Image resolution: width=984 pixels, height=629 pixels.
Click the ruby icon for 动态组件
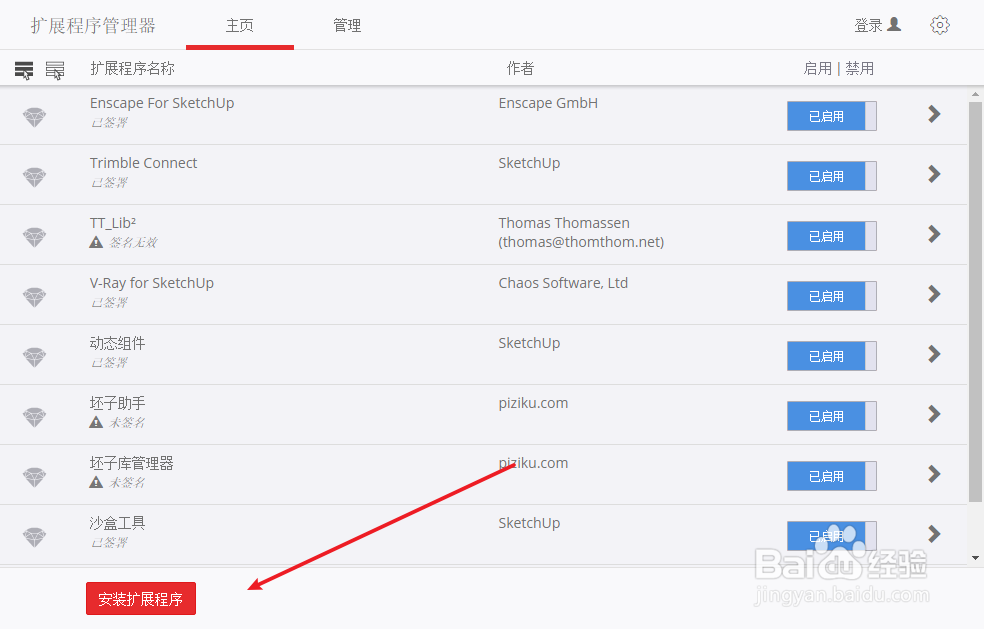click(35, 357)
